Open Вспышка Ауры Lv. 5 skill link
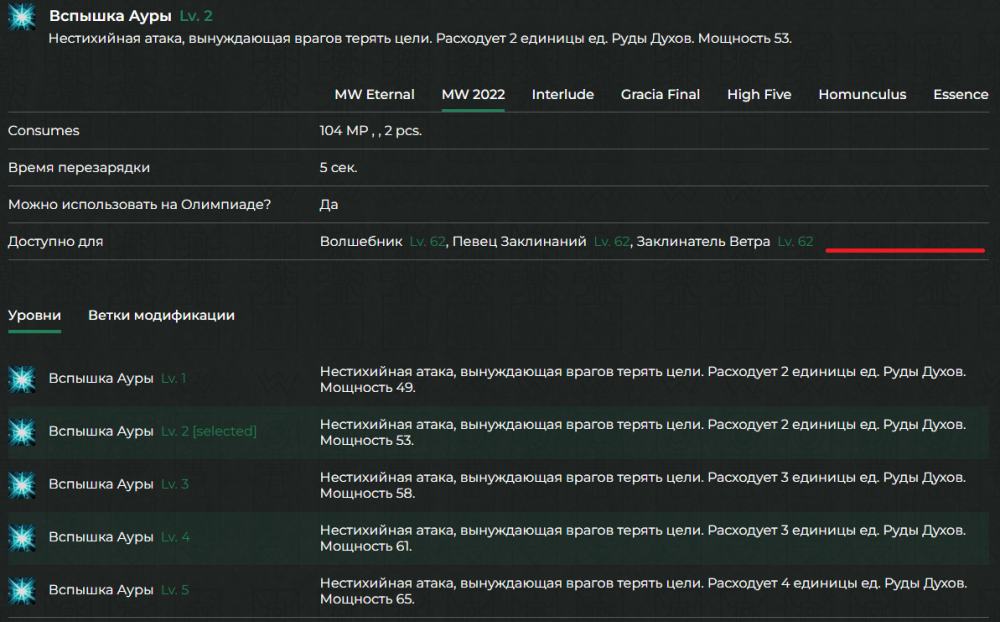The height and width of the screenshot is (622, 1000). pyautogui.click(x=100, y=591)
